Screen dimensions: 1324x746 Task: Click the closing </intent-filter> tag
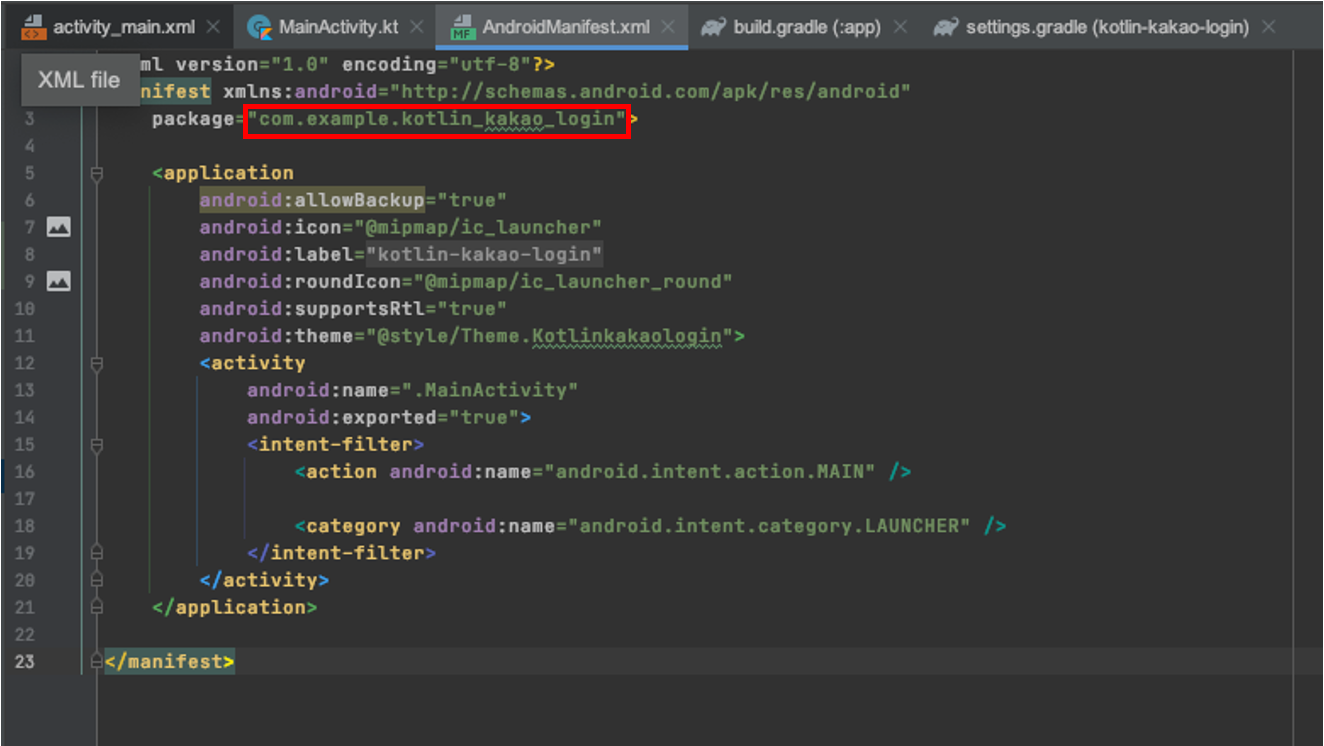(x=341, y=553)
